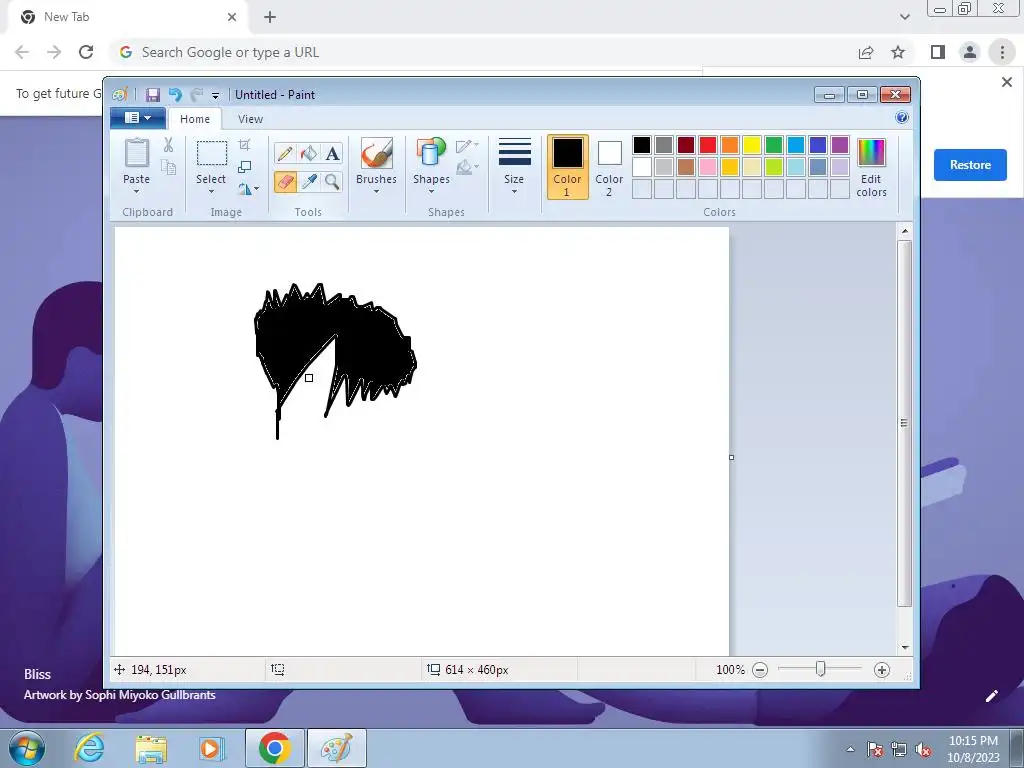Click the zoom slider handle
This screenshot has height=768, width=1024.
821,669
